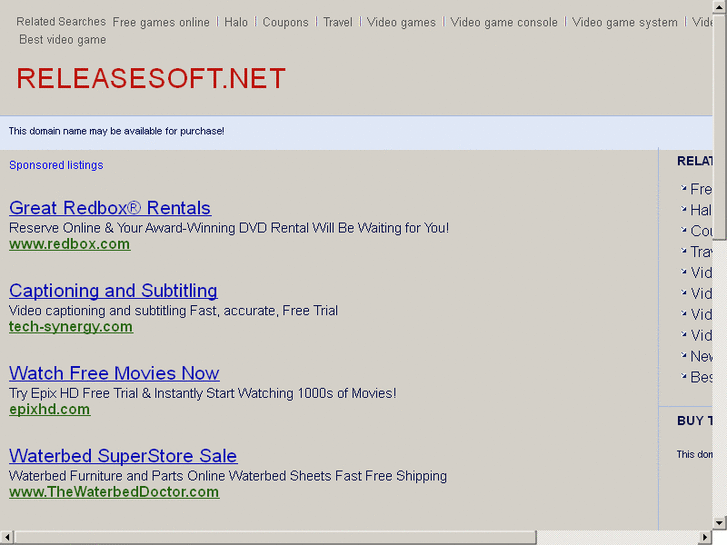727x545 pixels.
Task: Click the Video games related search at top
Action: (x=402, y=22)
